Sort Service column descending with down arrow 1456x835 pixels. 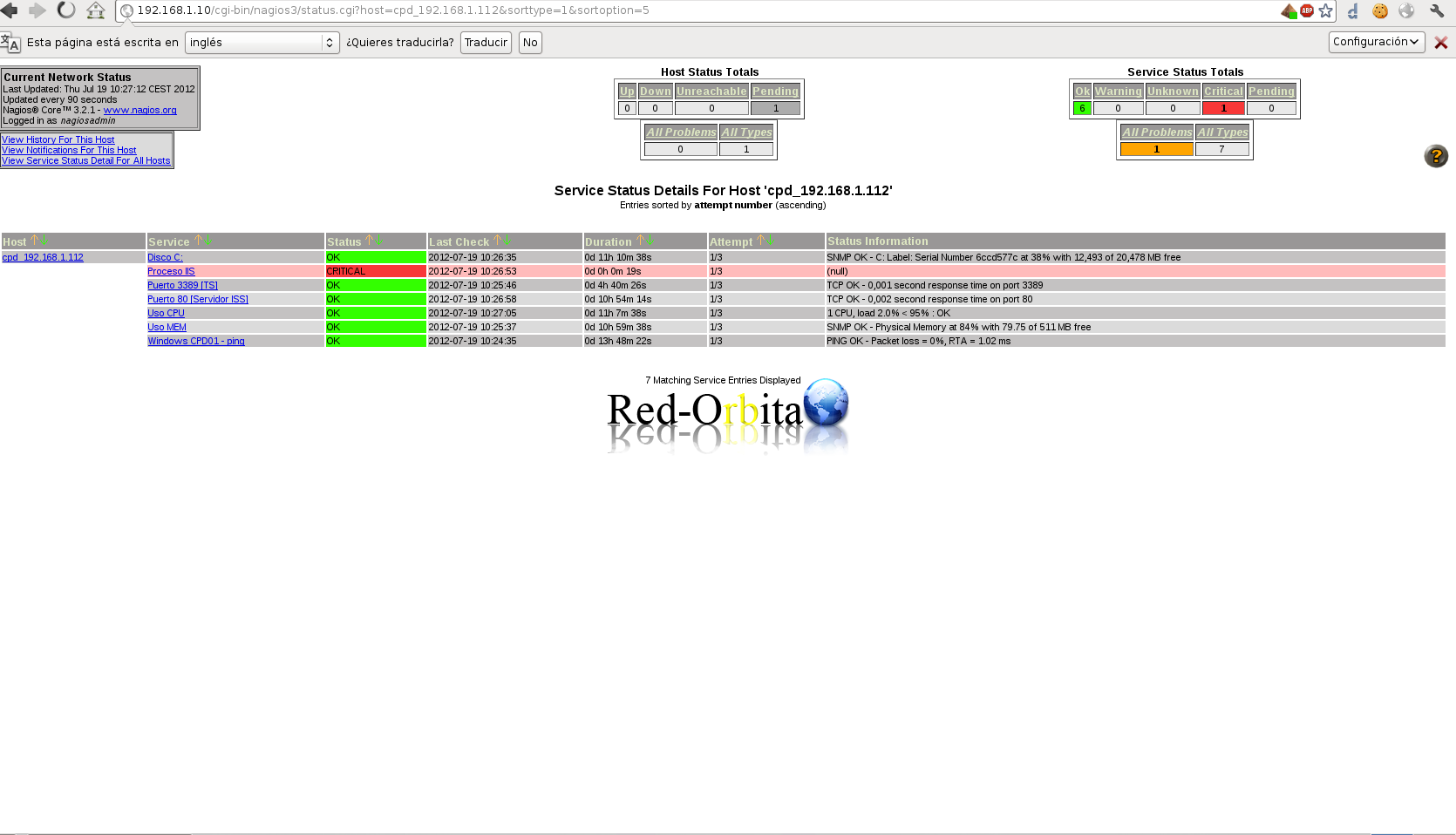(208, 241)
